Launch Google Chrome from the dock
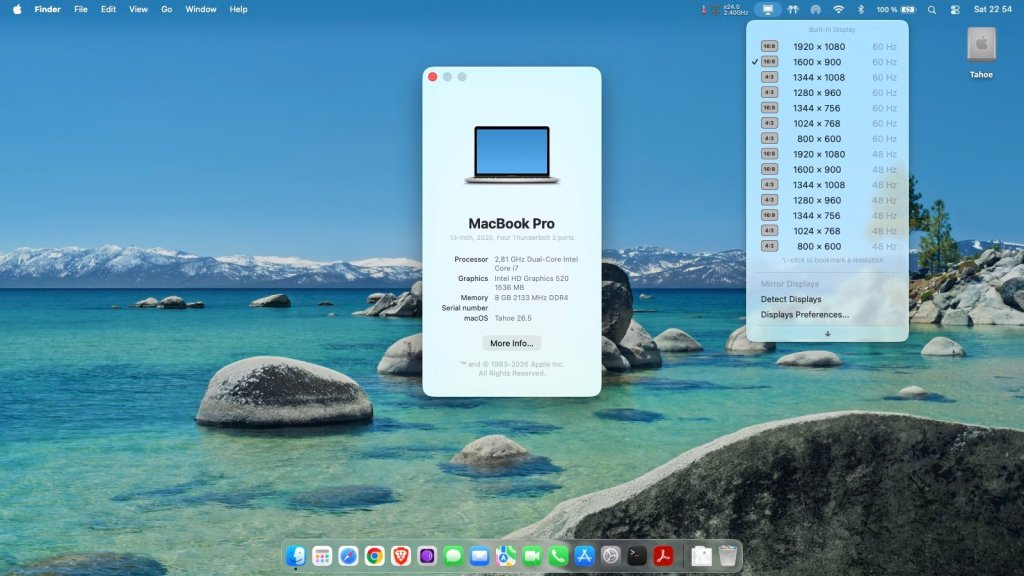The image size is (1024, 576). tap(374, 556)
